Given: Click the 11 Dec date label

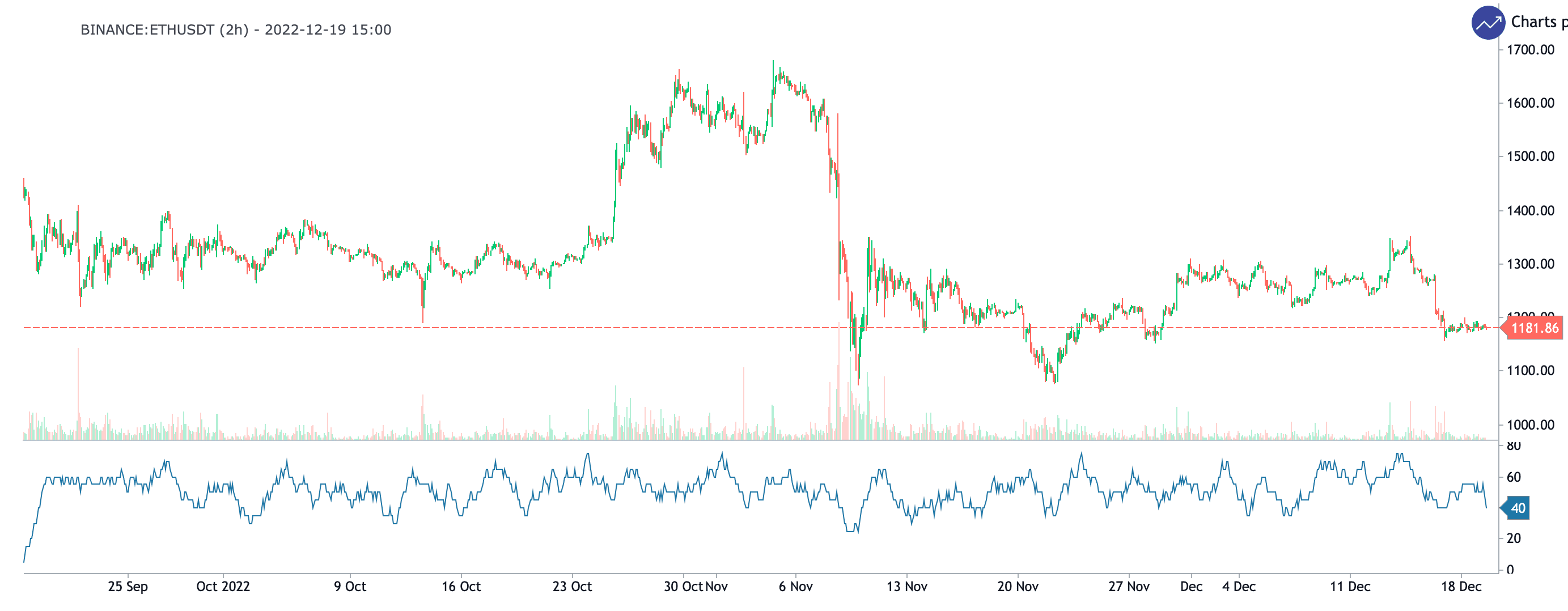Looking at the screenshot, I should tap(1350, 587).
